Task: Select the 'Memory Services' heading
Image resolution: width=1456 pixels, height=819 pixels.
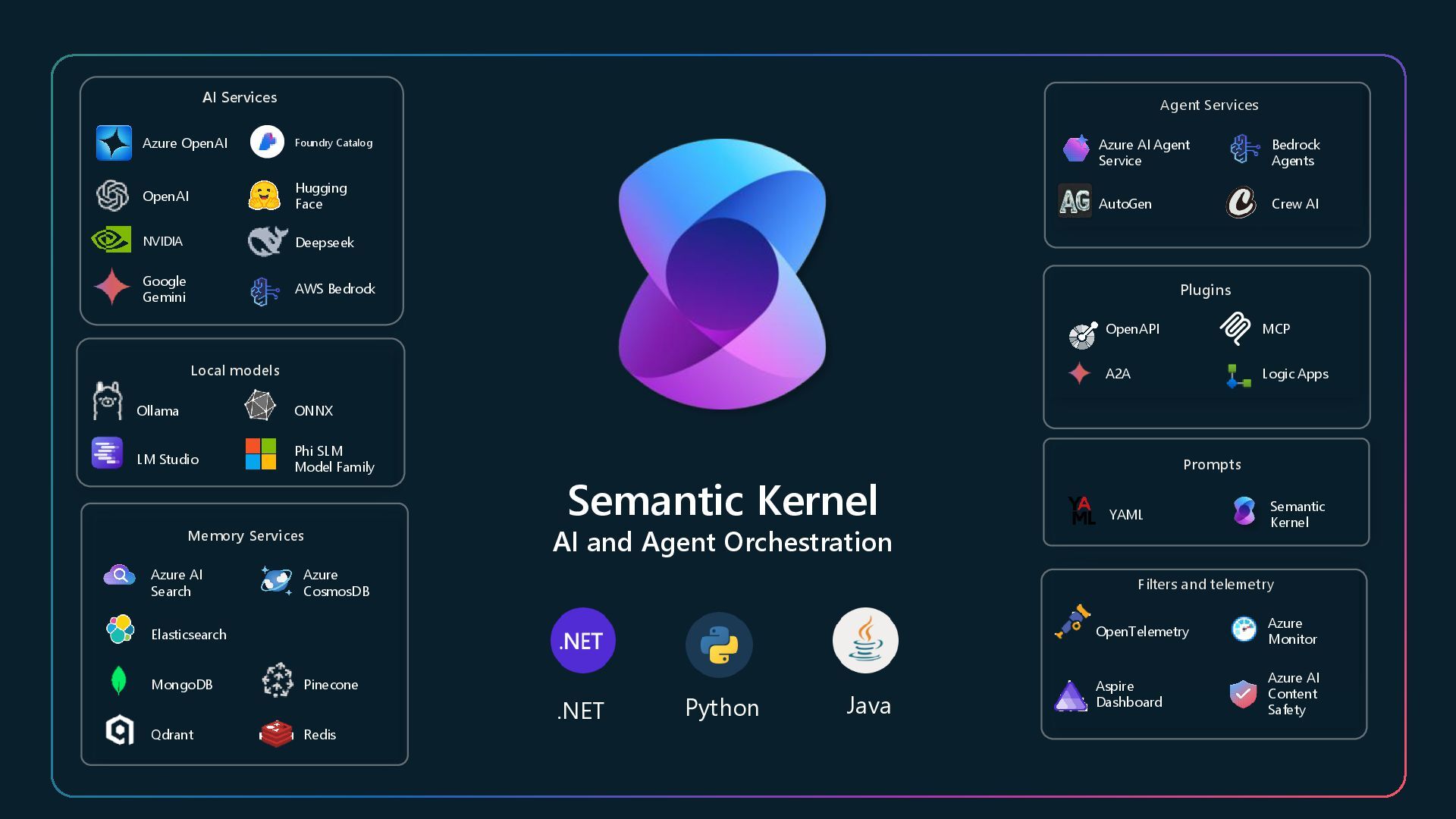Action: click(x=246, y=535)
